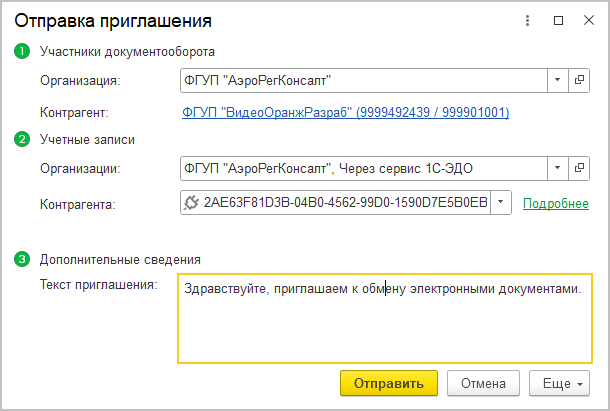Click the Отмена button

pos(483,383)
